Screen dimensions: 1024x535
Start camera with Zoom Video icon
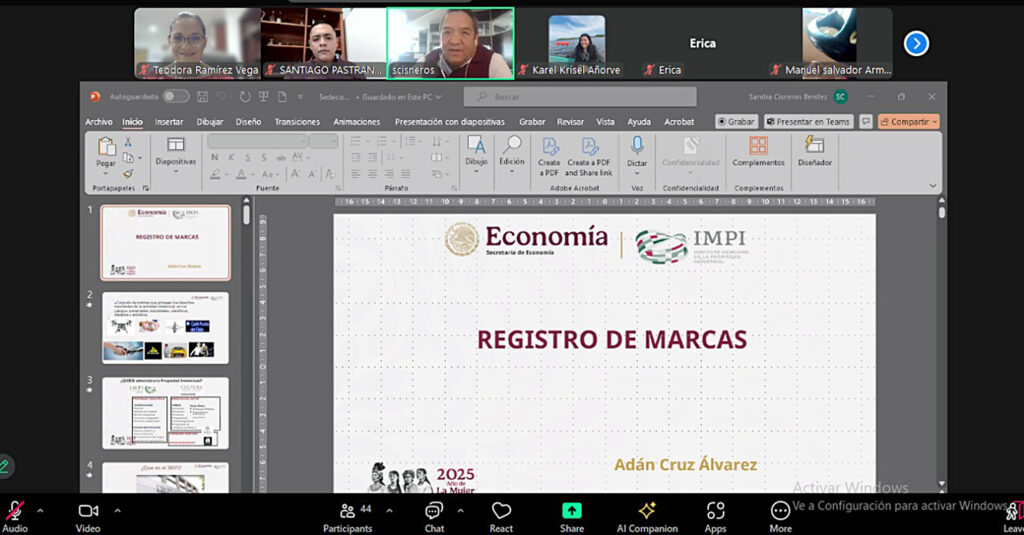pyautogui.click(x=88, y=511)
